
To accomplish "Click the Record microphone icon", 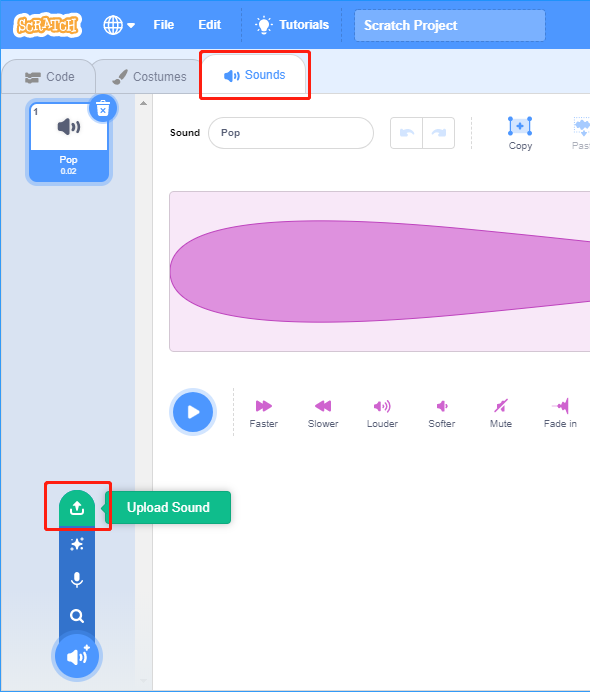I will click(77, 580).
